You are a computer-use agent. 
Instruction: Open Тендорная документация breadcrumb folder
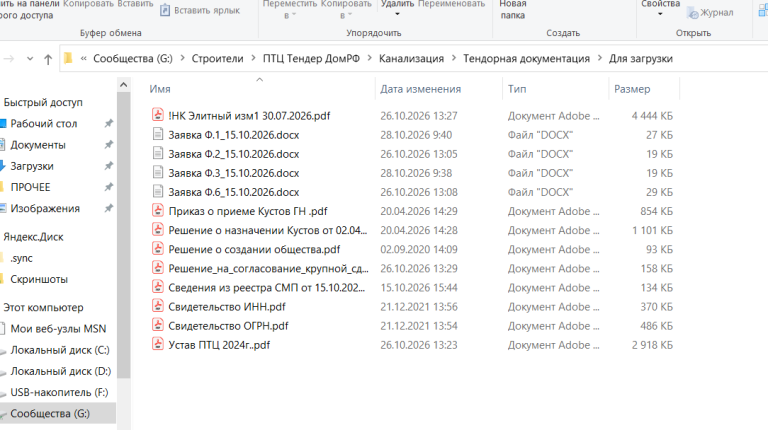pyautogui.click(x=526, y=58)
